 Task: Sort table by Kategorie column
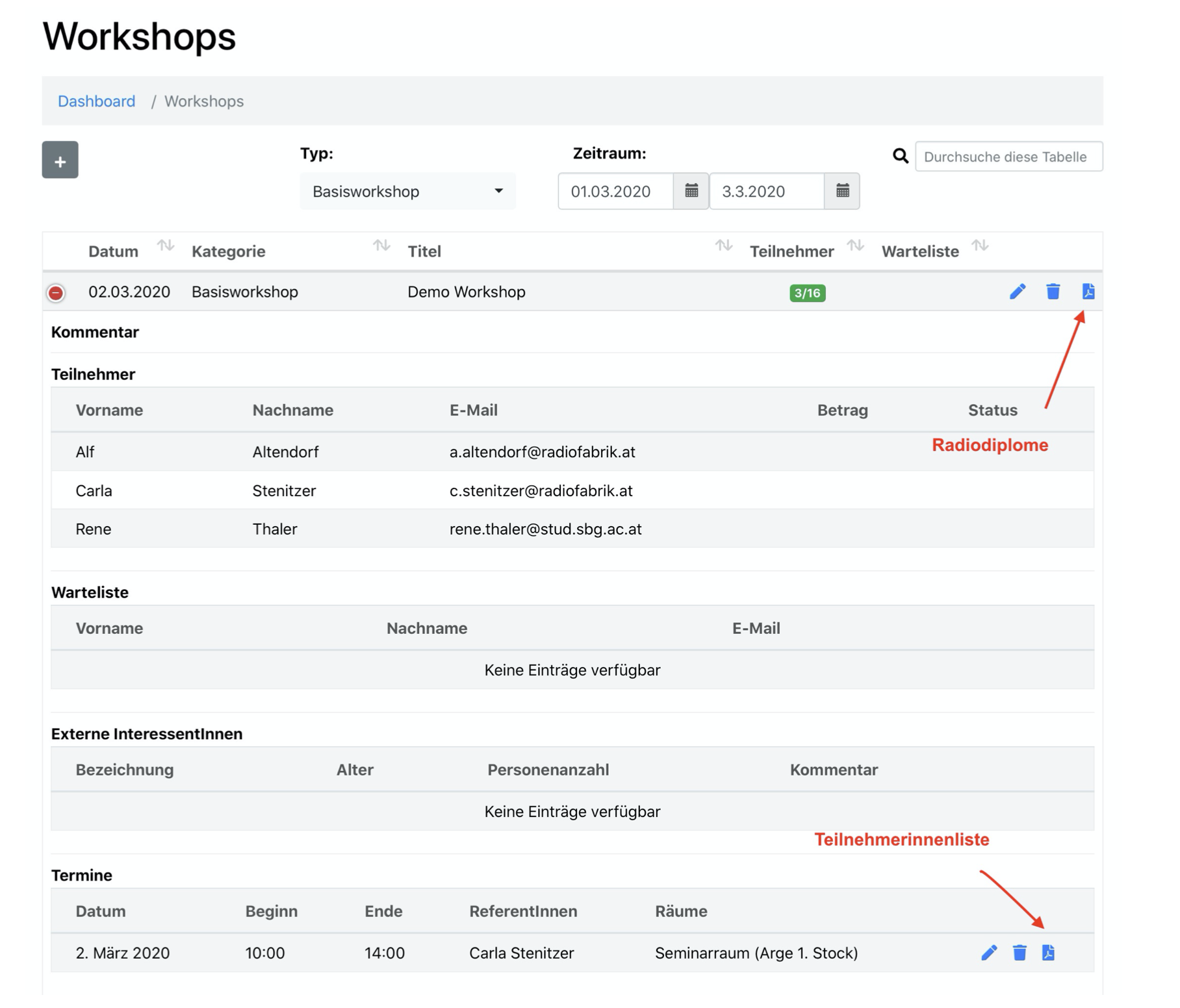381,246
